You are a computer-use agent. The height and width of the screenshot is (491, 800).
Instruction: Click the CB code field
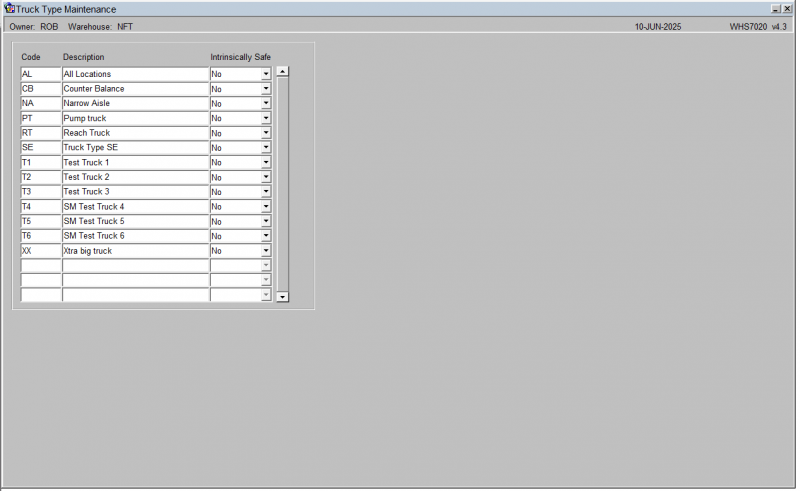(41, 89)
